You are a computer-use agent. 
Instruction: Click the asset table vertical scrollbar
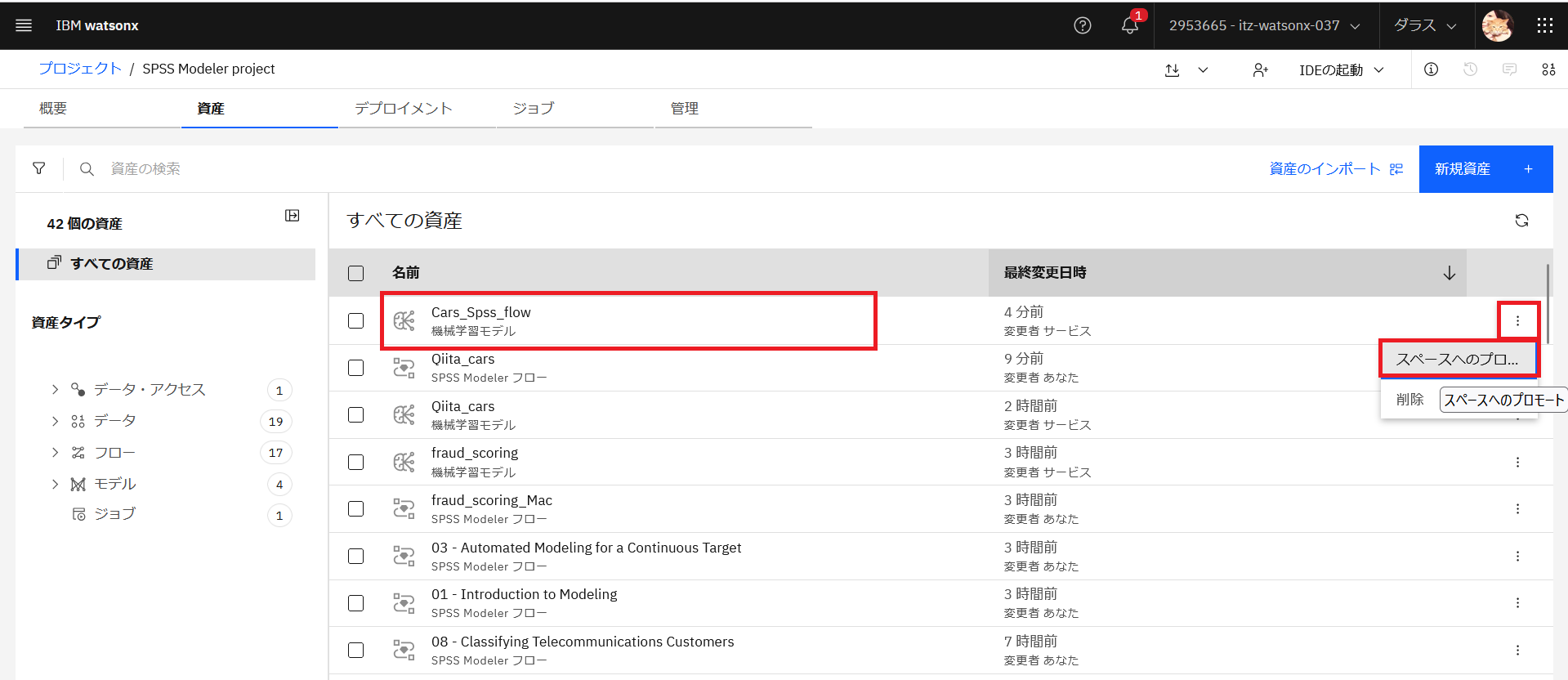(x=1548, y=303)
